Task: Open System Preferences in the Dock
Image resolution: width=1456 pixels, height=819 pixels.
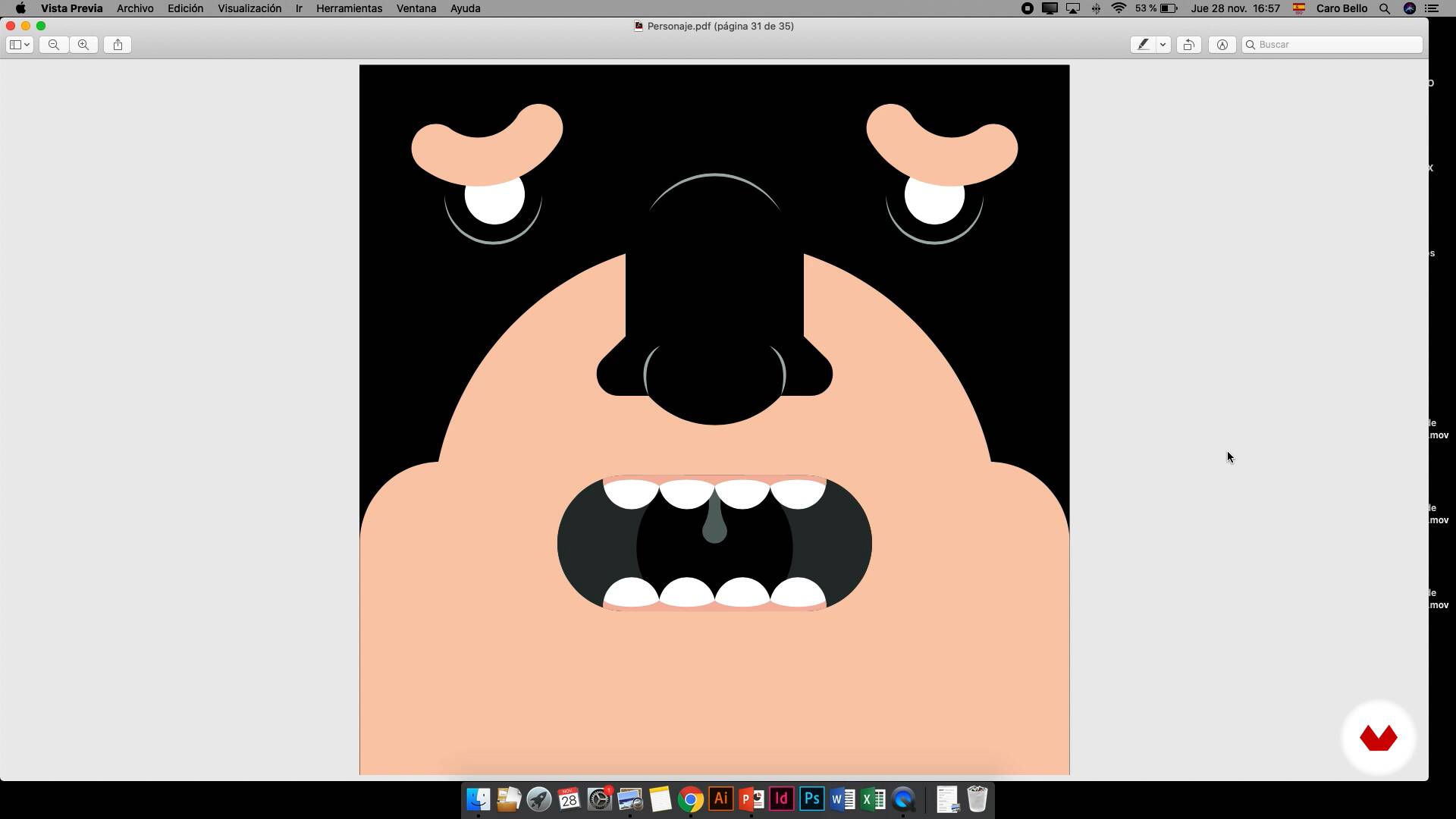Action: (x=600, y=799)
